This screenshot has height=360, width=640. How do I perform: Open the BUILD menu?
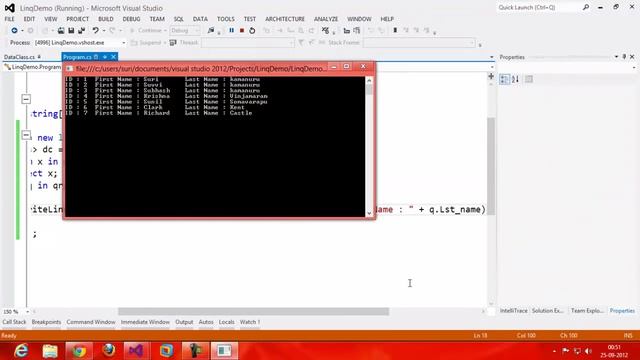pos(106,19)
